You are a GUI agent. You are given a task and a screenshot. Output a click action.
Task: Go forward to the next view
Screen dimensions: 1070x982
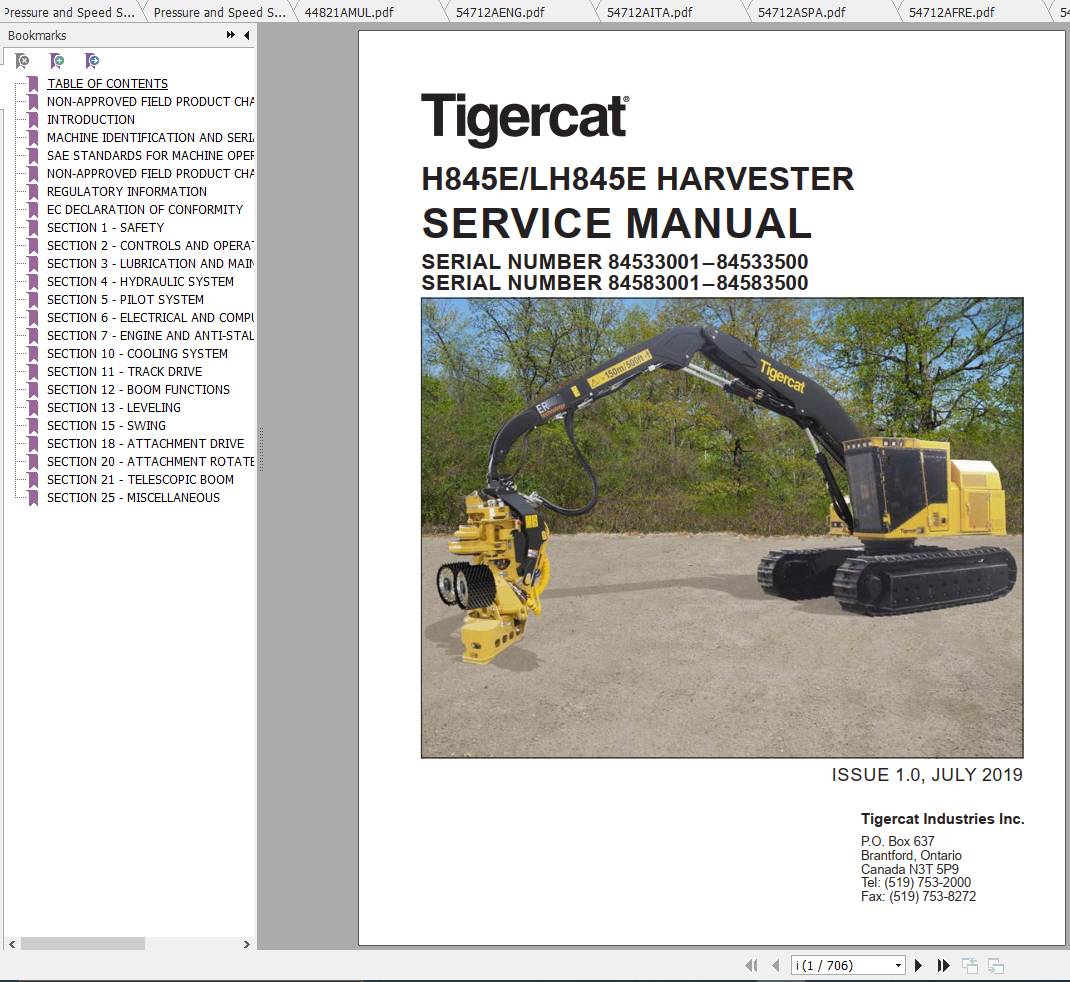[x=994, y=964]
